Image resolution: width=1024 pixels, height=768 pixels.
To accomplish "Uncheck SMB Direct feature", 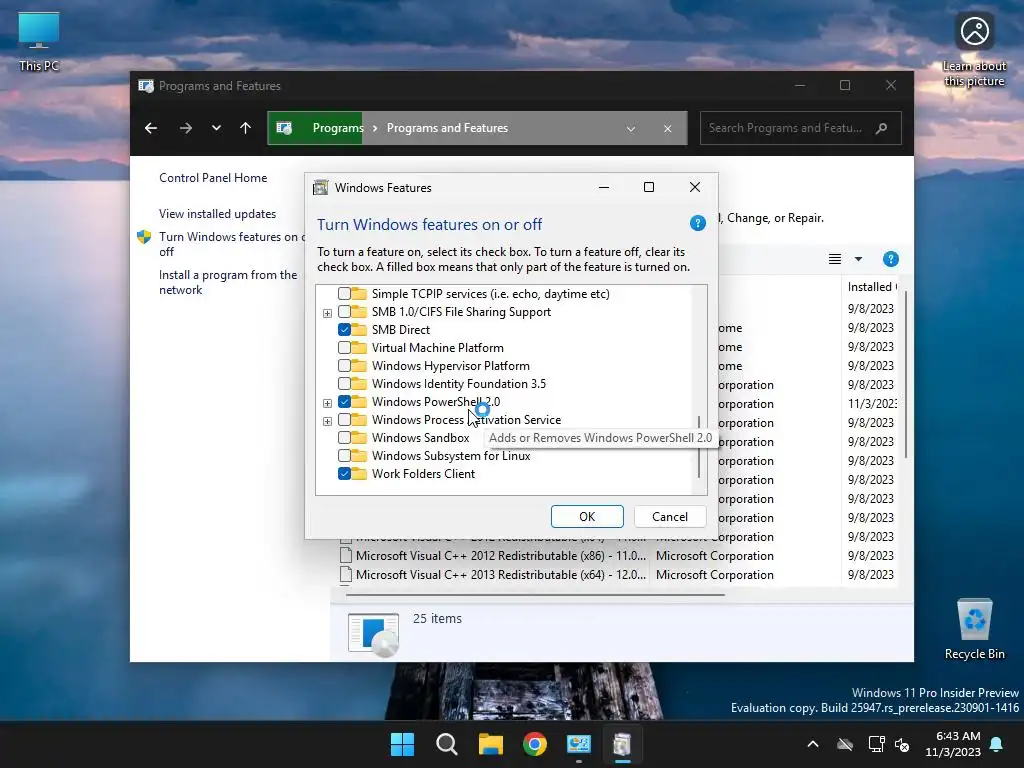I will click(x=344, y=330).
